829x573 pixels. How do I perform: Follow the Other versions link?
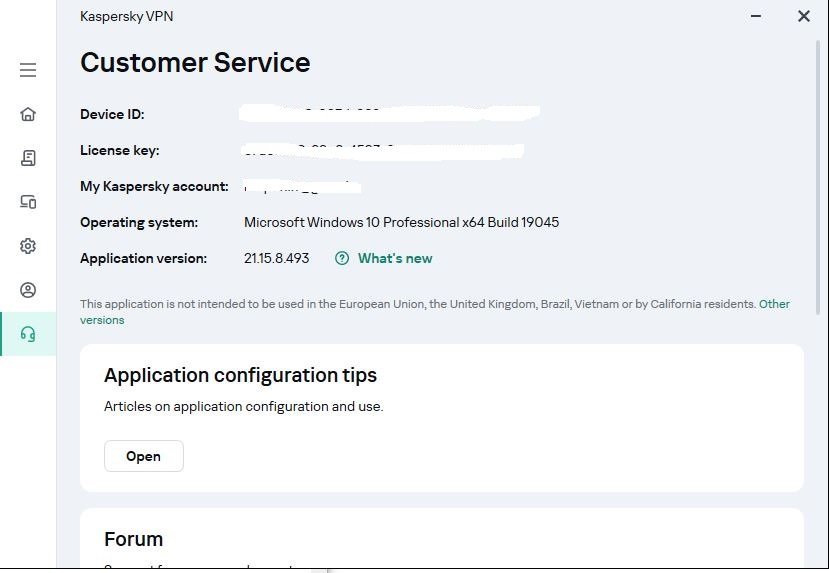(774, 304)
